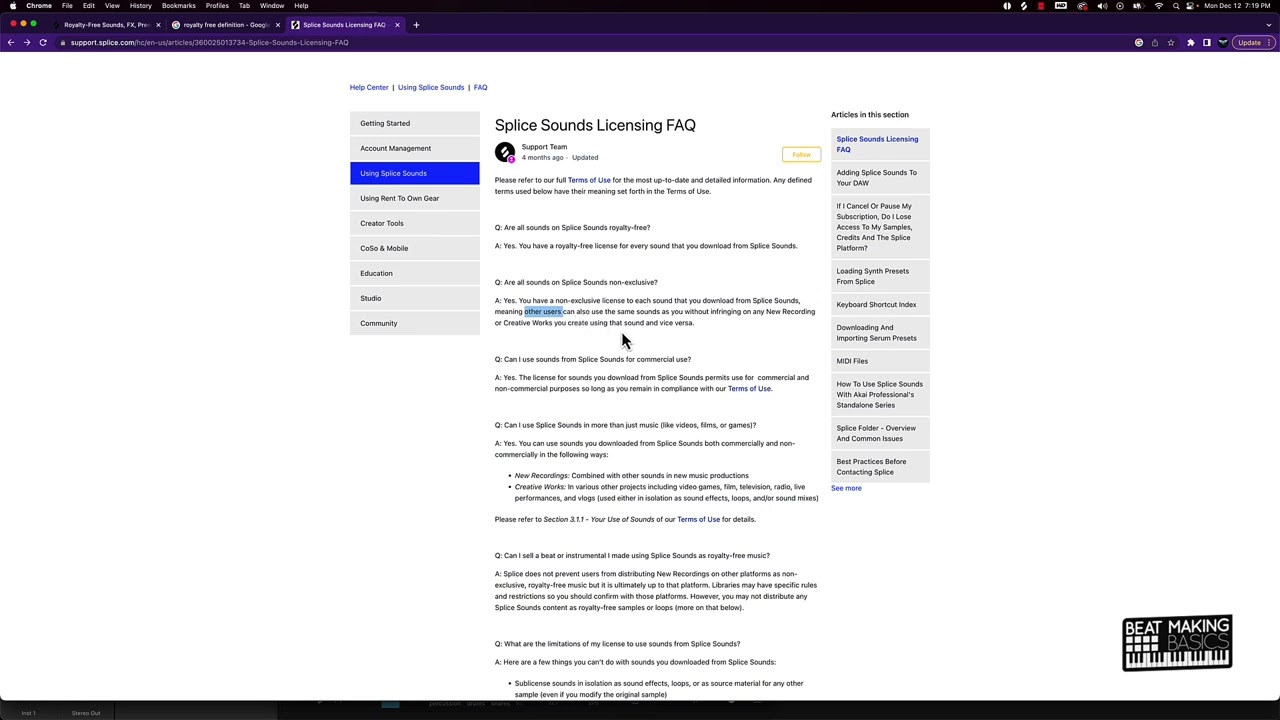Image resolution: width=1280 pixels, height=720 pixels.
Task: Click See more under articles list
Action: tap(846, 488)
